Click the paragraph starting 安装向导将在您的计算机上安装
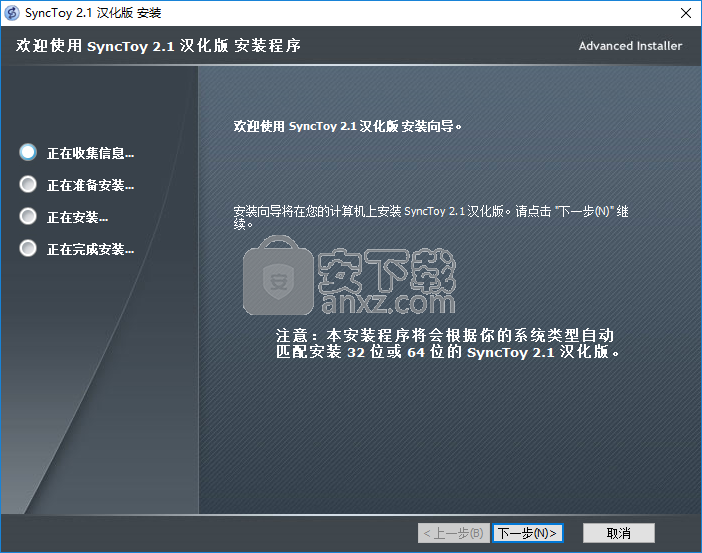702x553 pixels. (431, 217)
